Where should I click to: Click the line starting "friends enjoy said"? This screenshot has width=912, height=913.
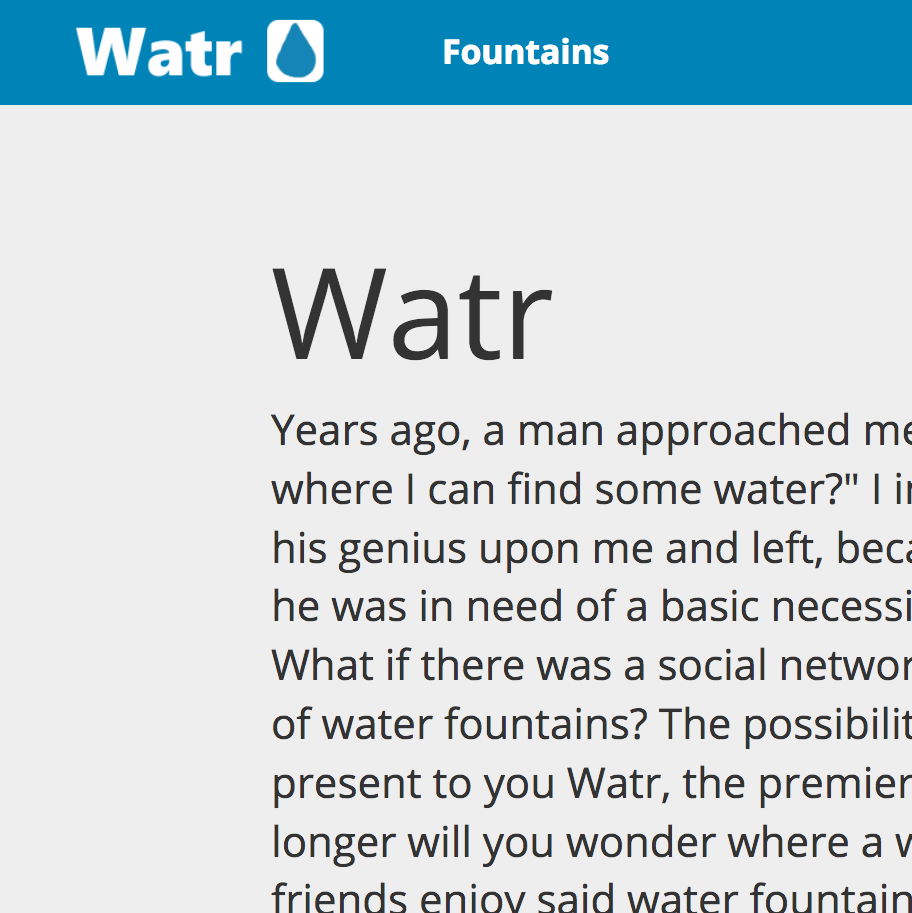(x=590, y=895)
